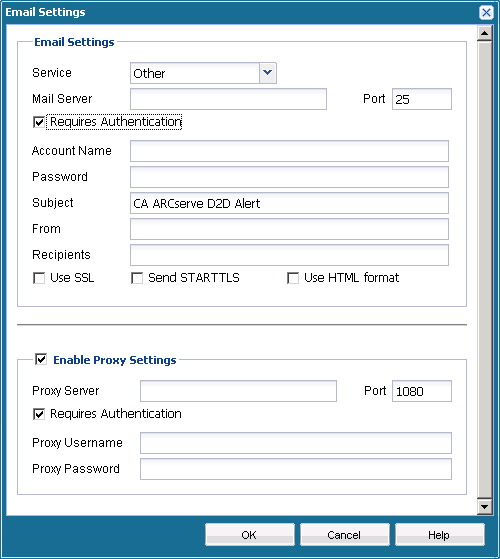Click the Service combo box showing Other
Screen dimensions: 500x559
[203, 73]
